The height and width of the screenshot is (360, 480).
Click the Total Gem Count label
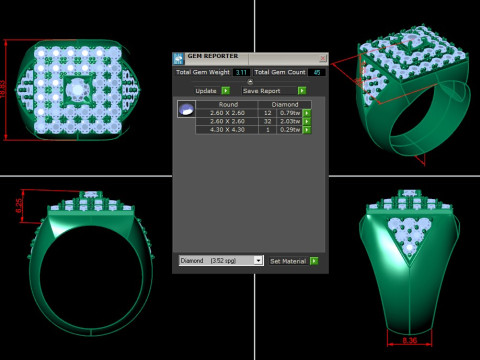point(280,72)
